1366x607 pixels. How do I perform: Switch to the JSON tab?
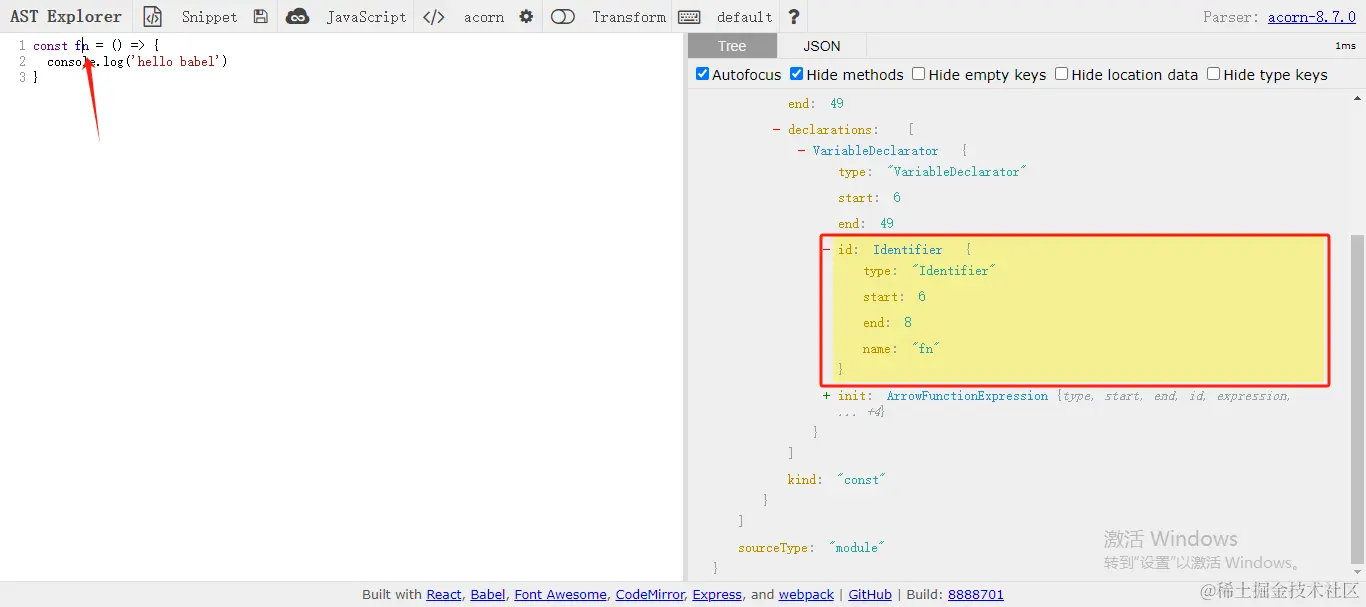(822, 46)
